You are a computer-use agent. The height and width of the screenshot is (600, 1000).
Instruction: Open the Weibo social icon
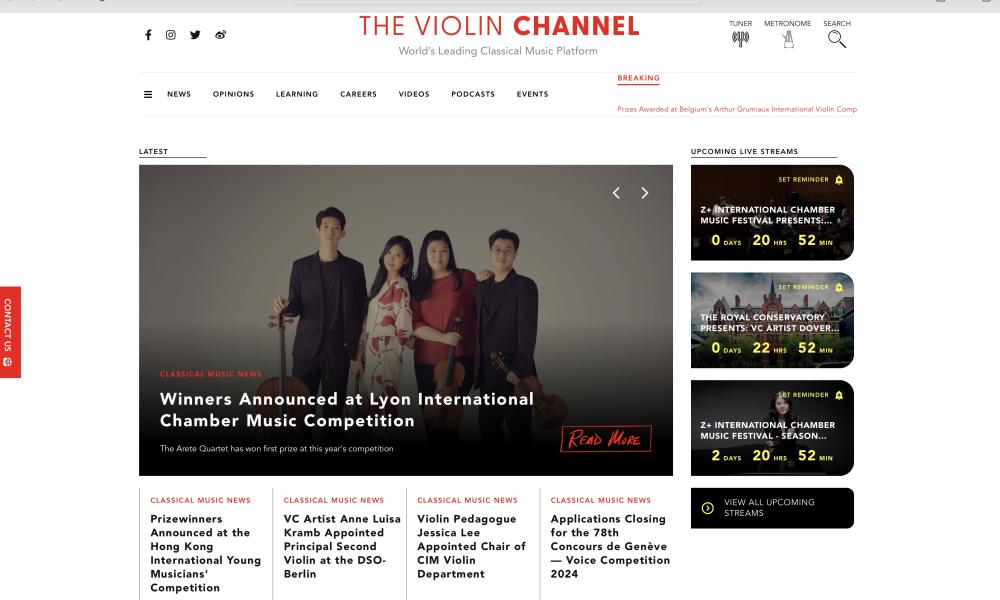[x=220, y=35]
